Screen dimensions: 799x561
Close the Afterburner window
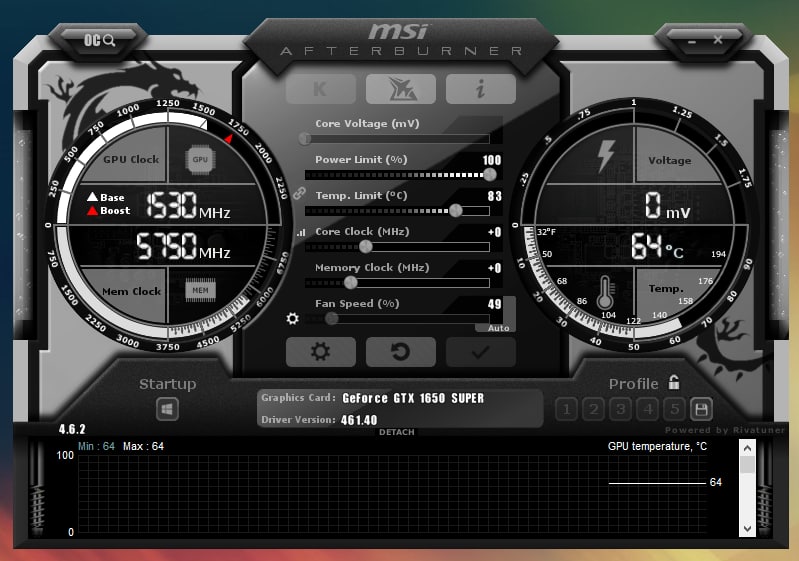tap(718, 39)
